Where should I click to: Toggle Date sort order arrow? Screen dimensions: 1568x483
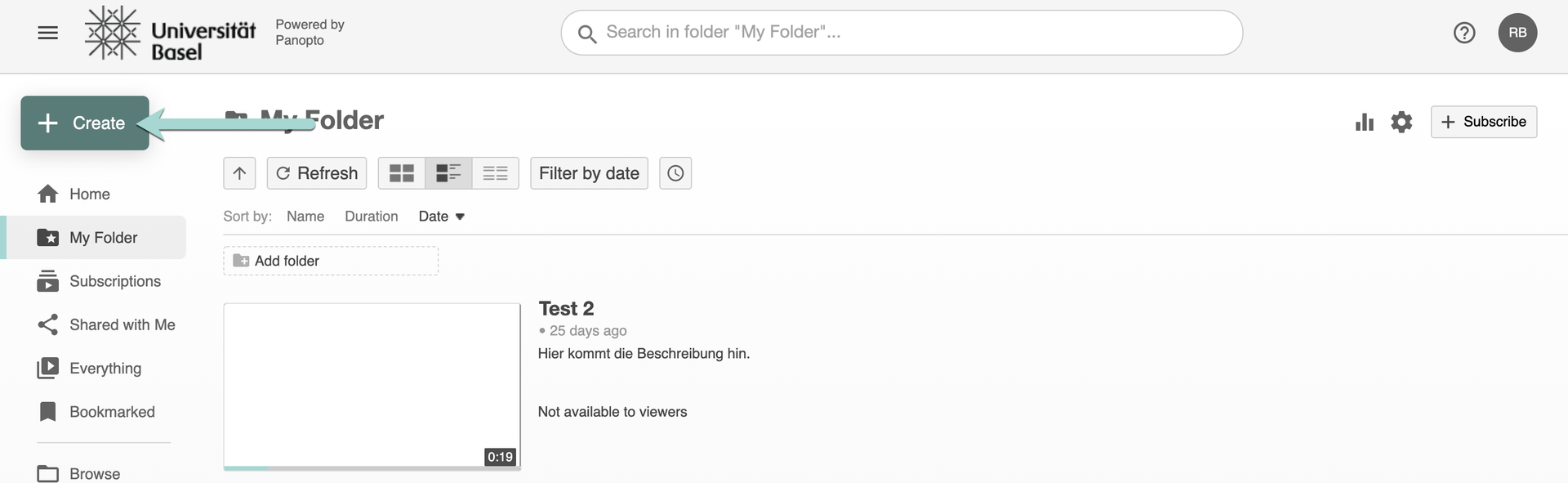click(x=460, y=217)
